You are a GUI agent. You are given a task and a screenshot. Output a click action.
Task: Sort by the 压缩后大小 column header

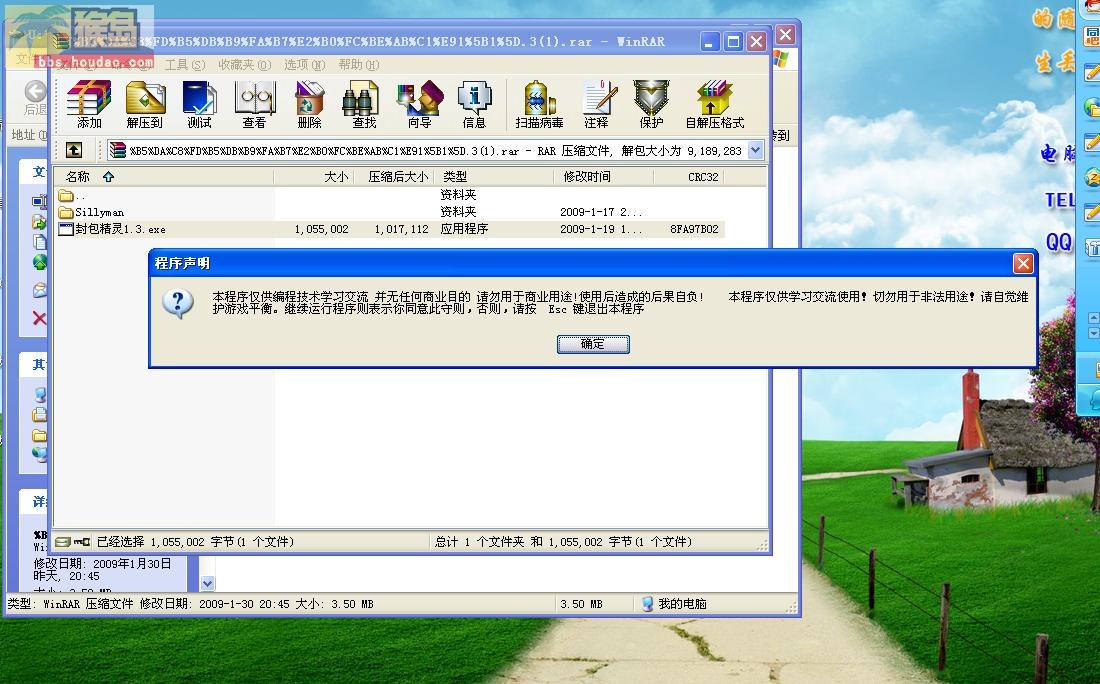click(393, 177)
